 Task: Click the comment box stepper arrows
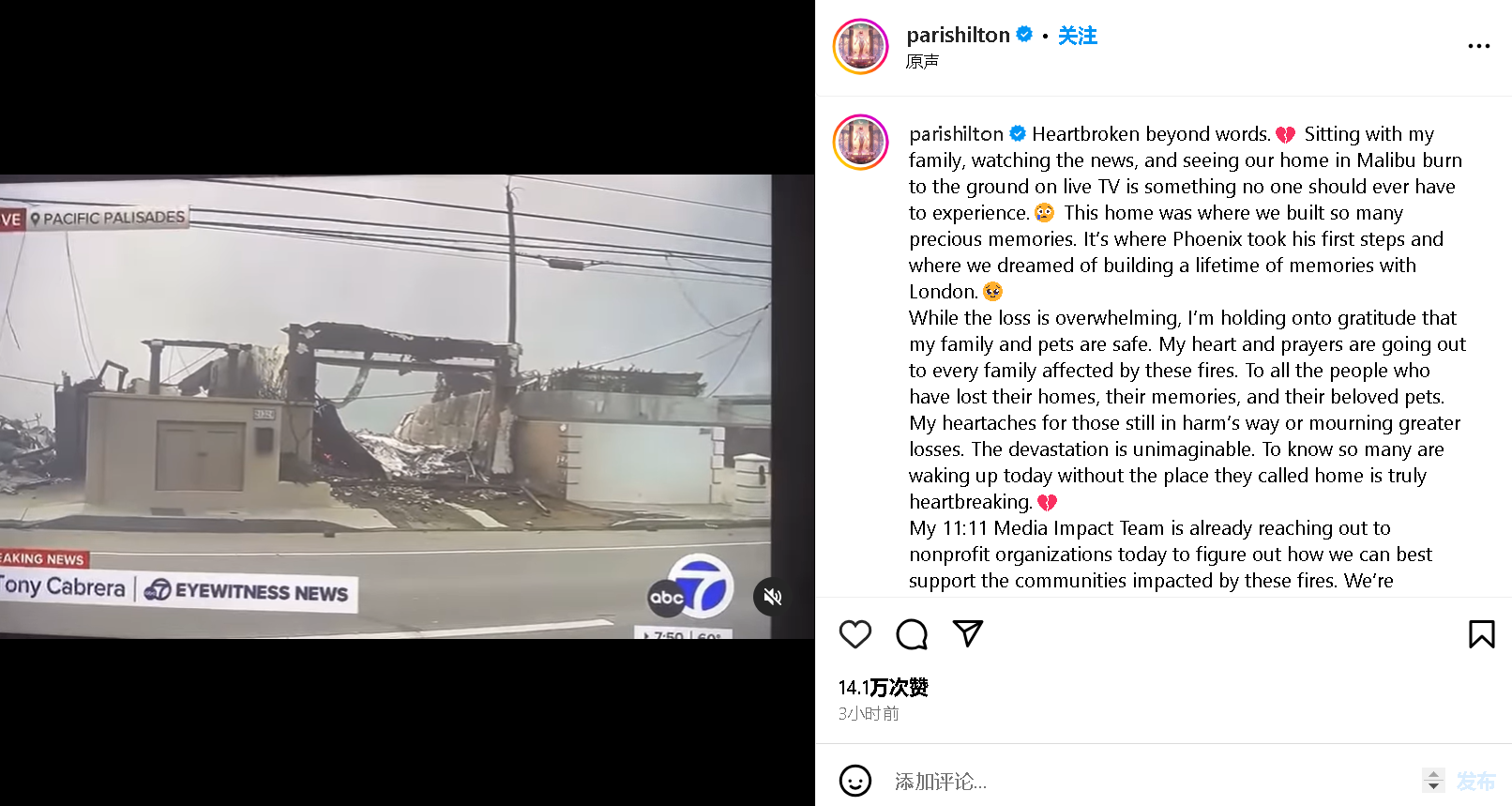[x=1432, y=780]
